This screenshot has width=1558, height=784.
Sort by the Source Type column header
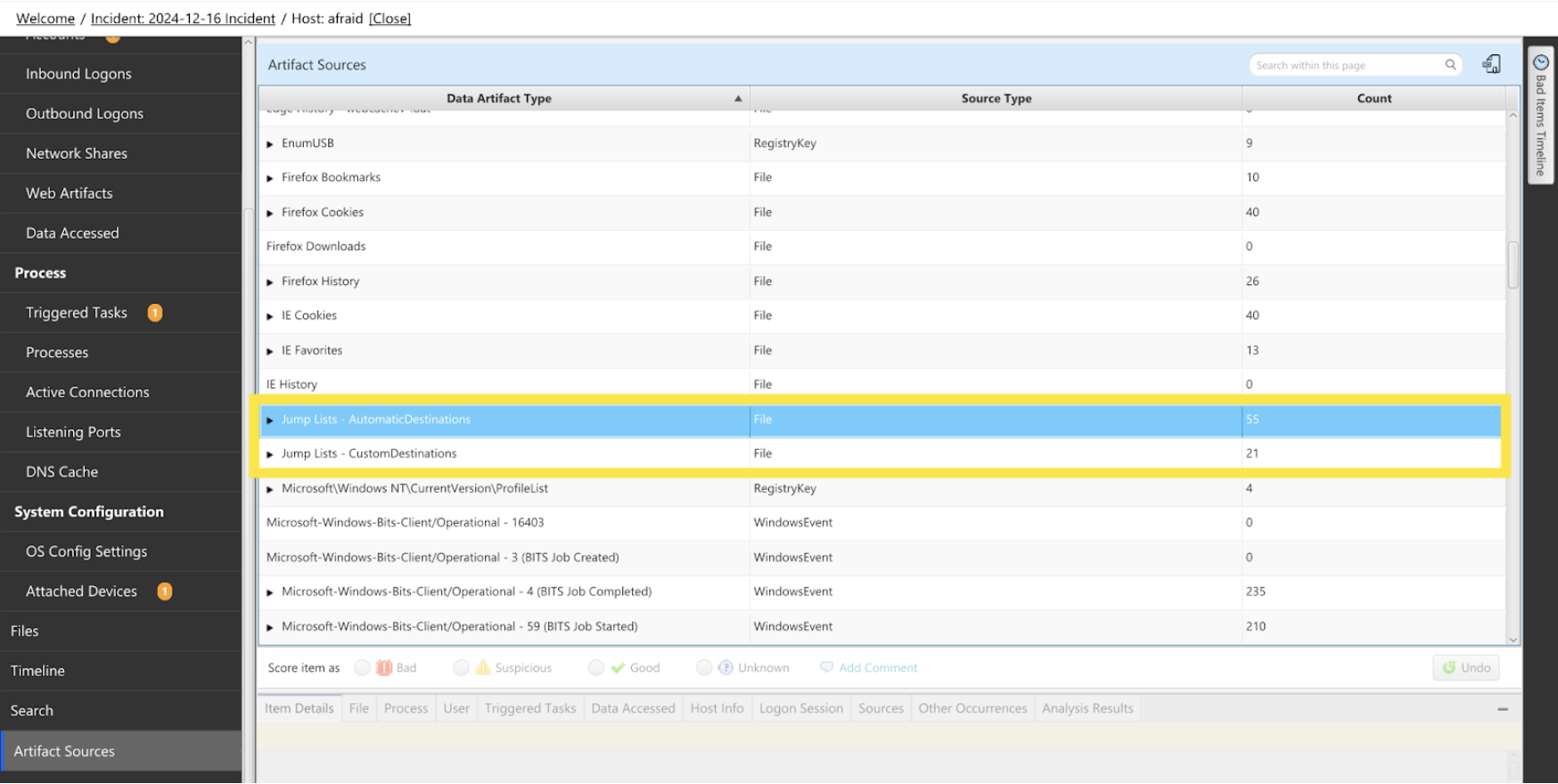(x=996, y=99)
